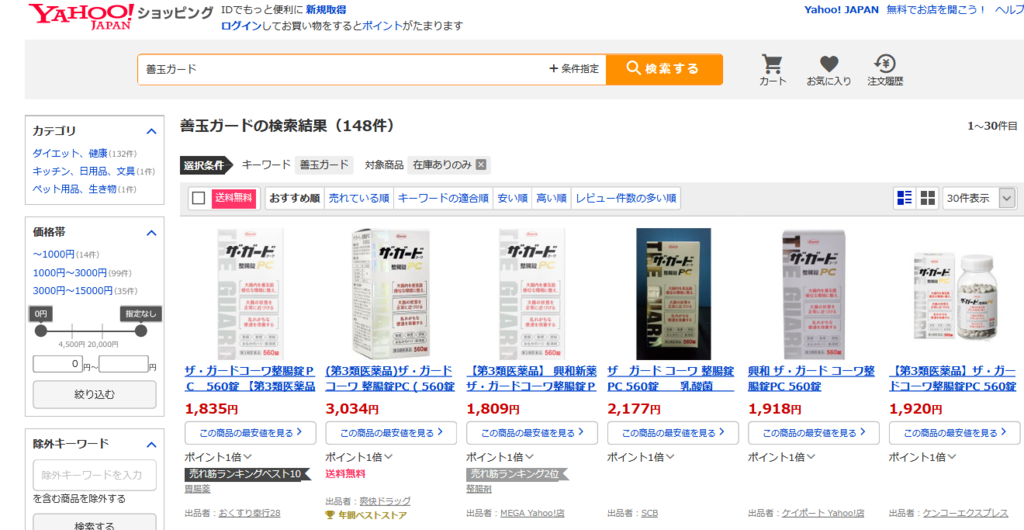This screenshot has width=1024, height=530.
Task: Click the ポイント link in header
Action: [x=382, y=26]
